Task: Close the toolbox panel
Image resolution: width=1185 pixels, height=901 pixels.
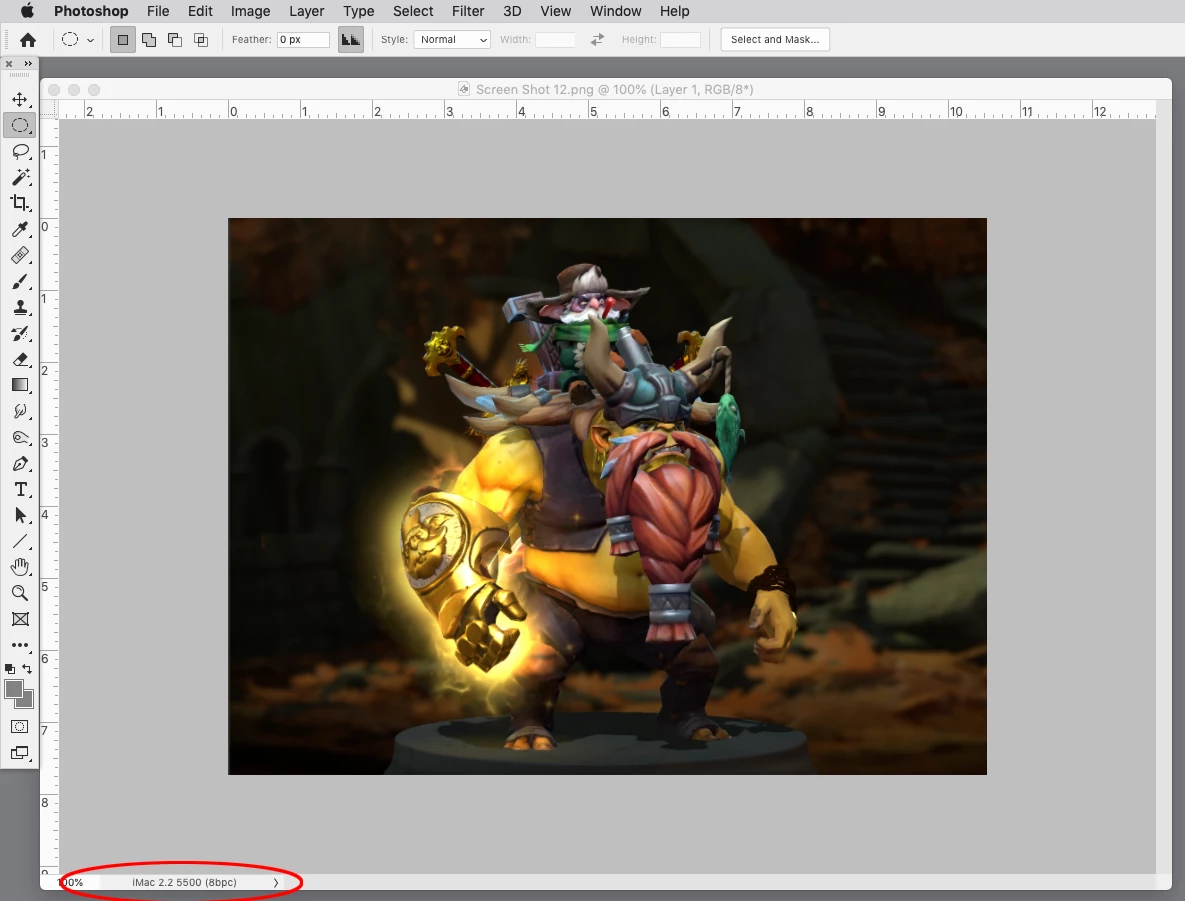Action: click(x=9, y=63)
